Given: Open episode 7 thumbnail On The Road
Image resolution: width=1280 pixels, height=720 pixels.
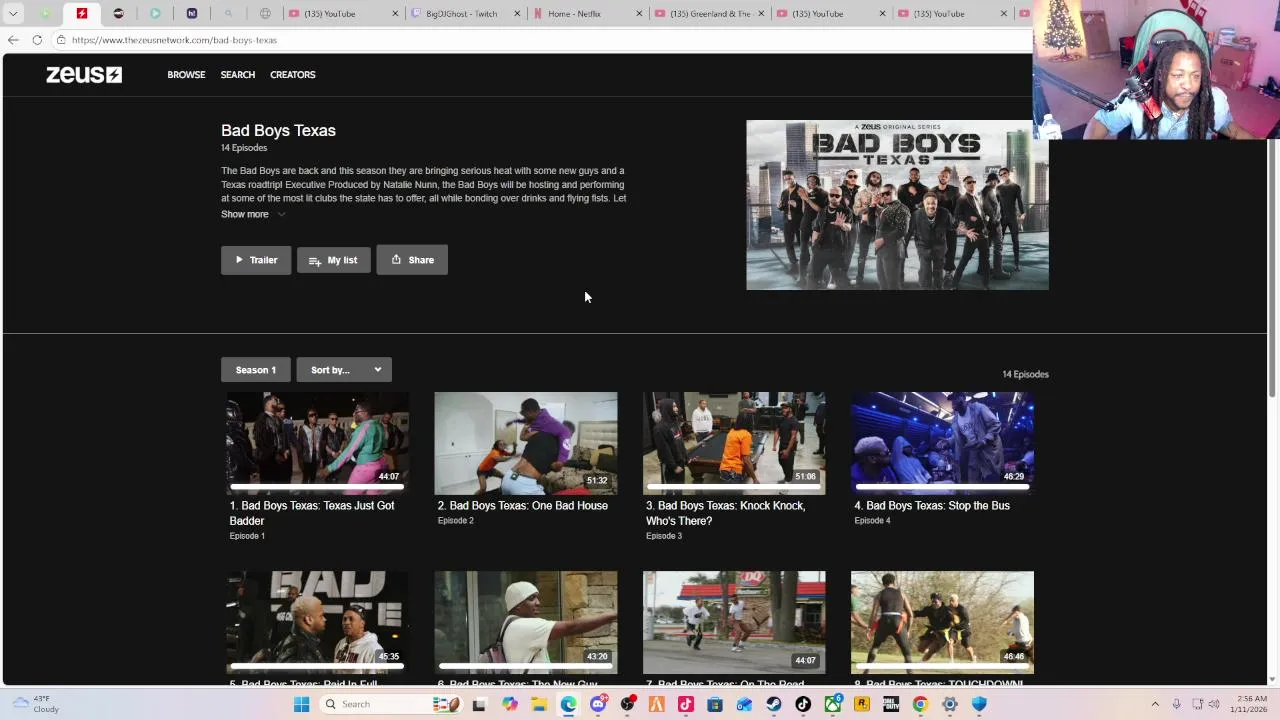Looking at the screenshot, I should tap(734, 623).
